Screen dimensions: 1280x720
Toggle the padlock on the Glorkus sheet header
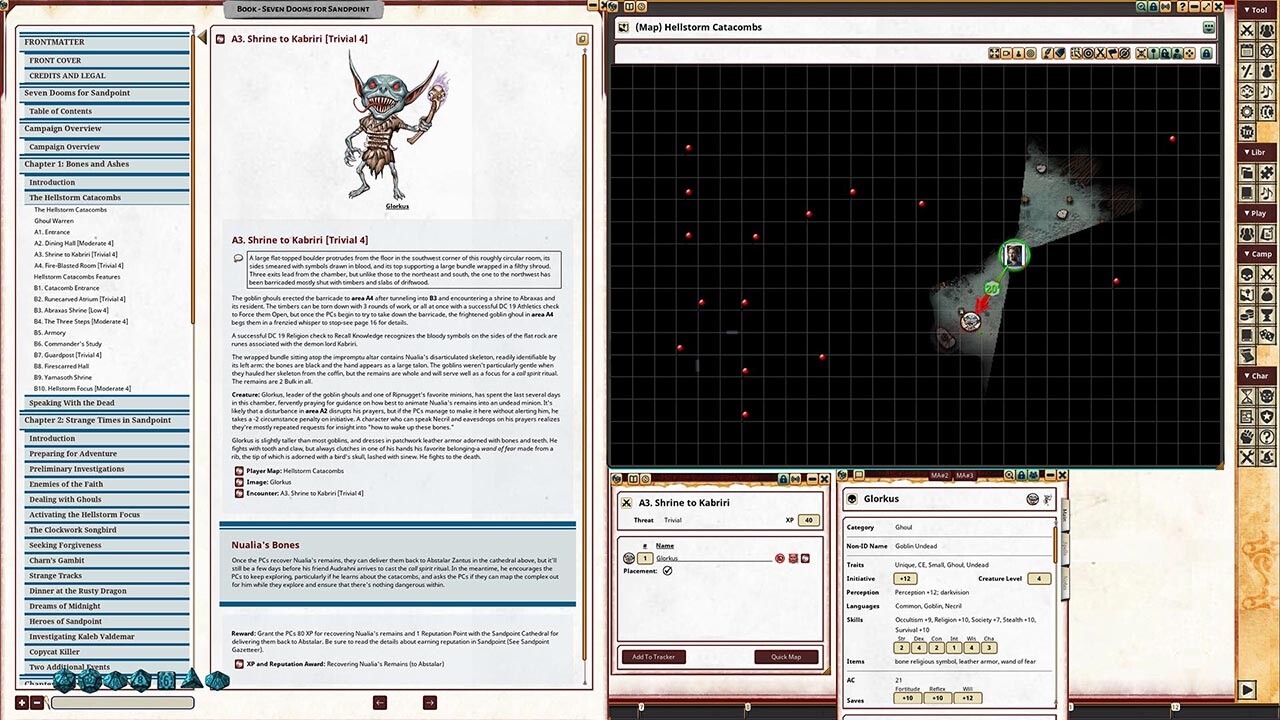point(1021,477)
